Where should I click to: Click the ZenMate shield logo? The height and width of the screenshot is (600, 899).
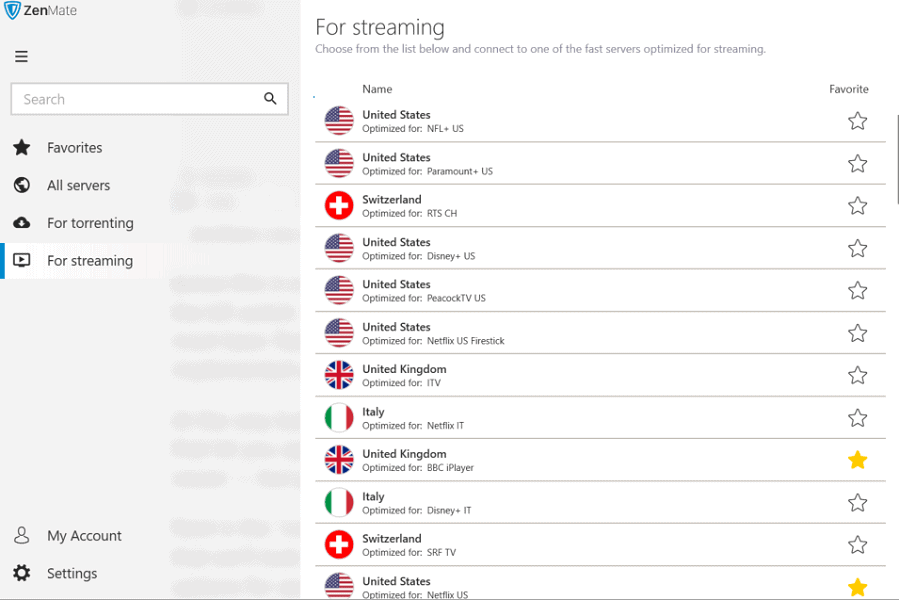click(x=12, y=10)
